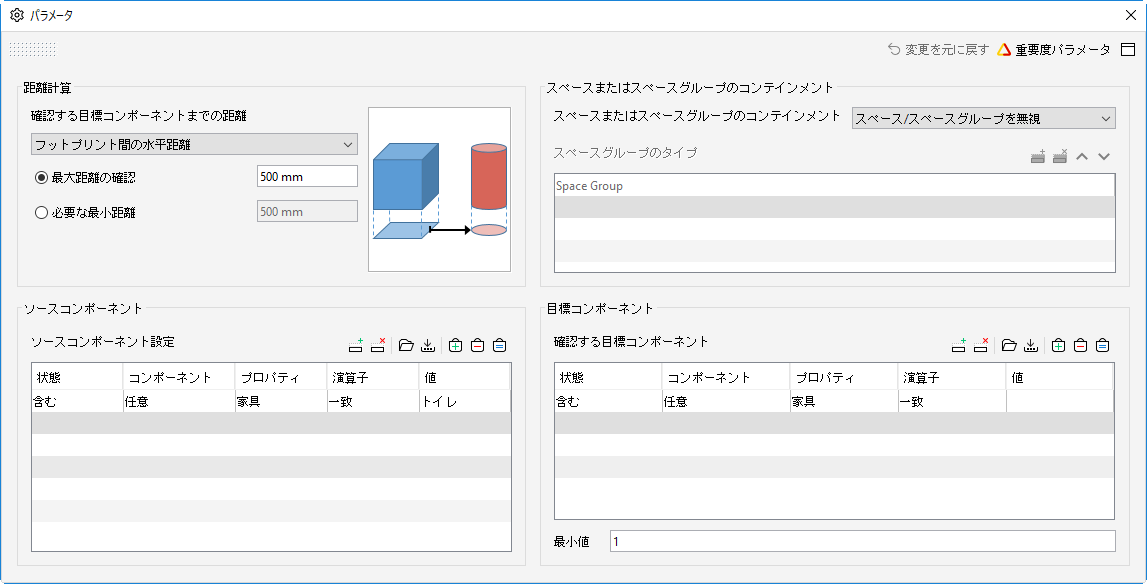Move down arrow for スペースグループのタイプ list
The height and width of the screenshot is (584, 1147).
(1104, 157)
